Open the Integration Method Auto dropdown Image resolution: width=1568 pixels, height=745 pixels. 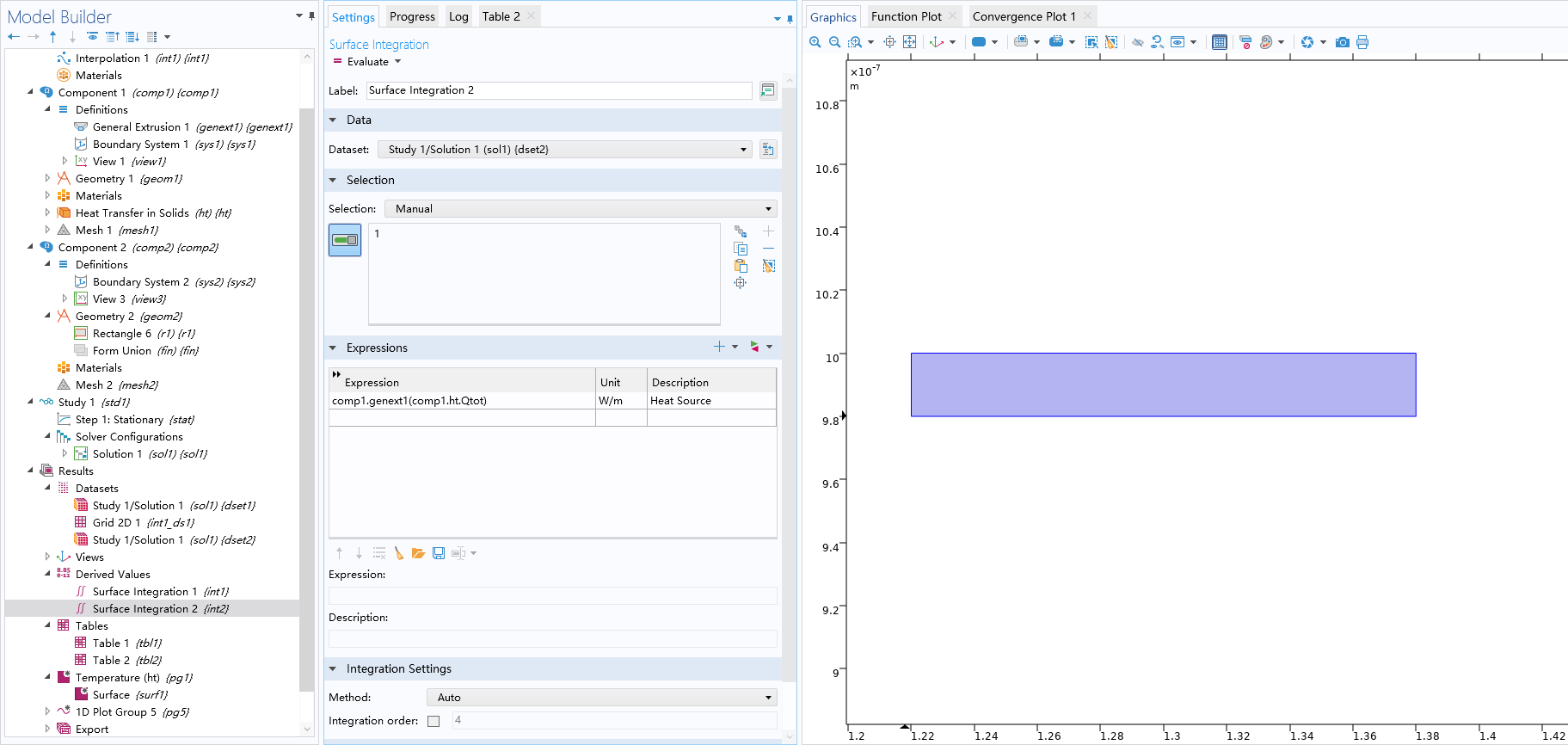click(602, 698)
